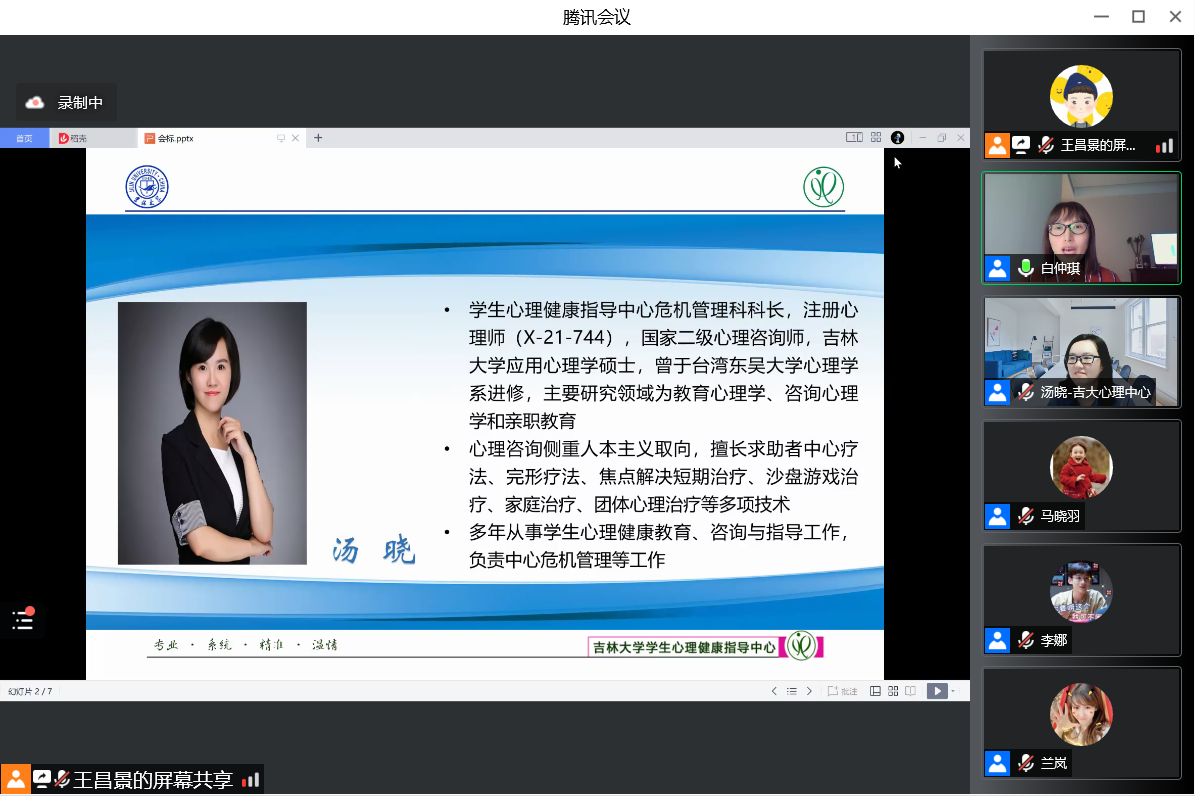Switch to normal view layout icon
This screenshot has width=1195, height=796.
(x=875, y=691)
